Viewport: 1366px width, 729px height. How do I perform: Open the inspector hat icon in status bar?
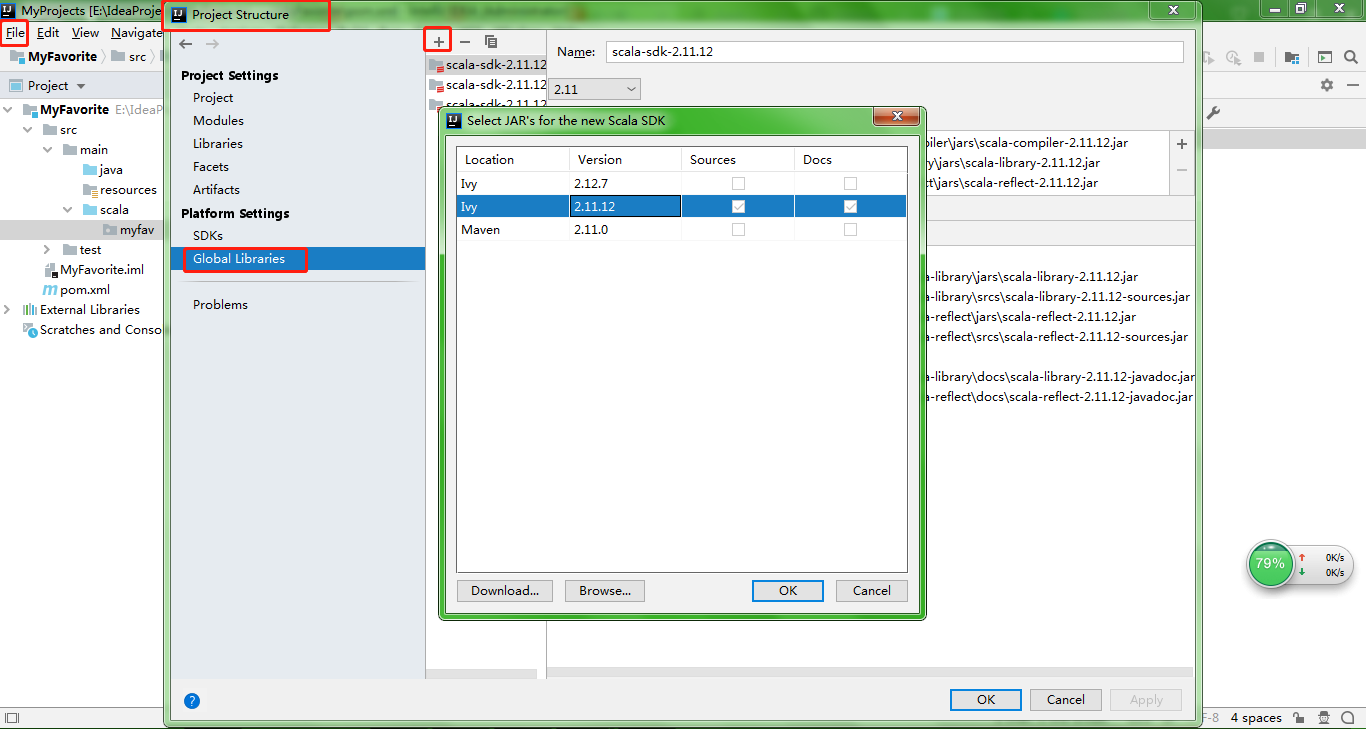click(1324, 718)
